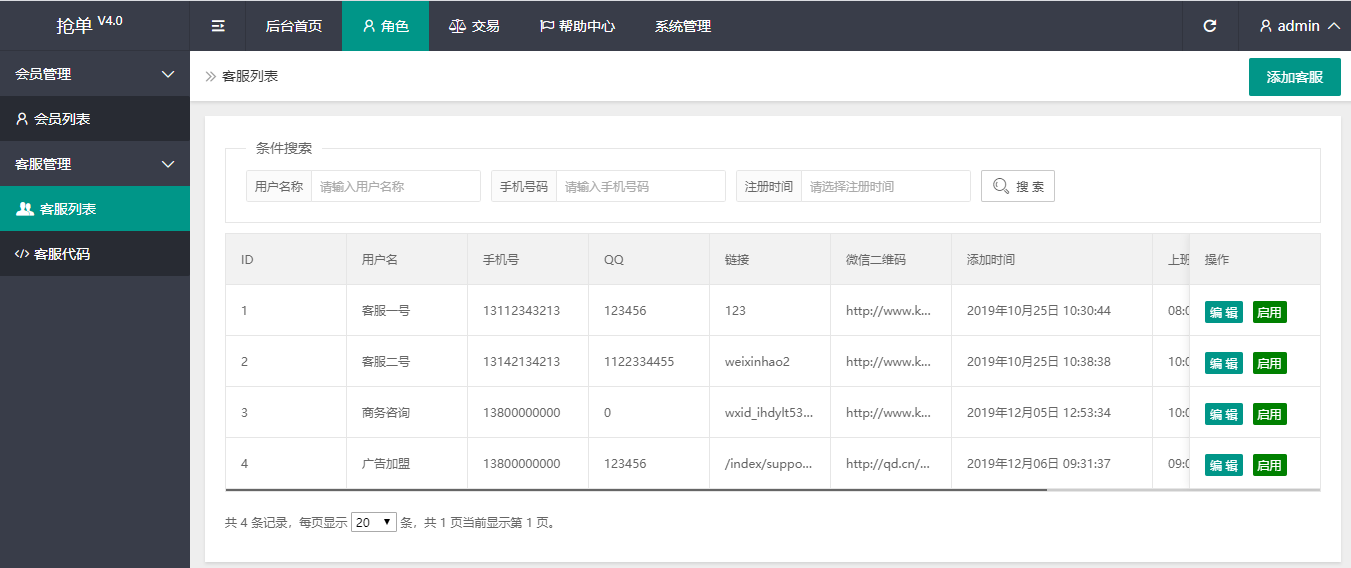This screenshot has width=1351, height=568.
Task: Open the 交易 menu with scales icon
Action: tap(473, 26)
